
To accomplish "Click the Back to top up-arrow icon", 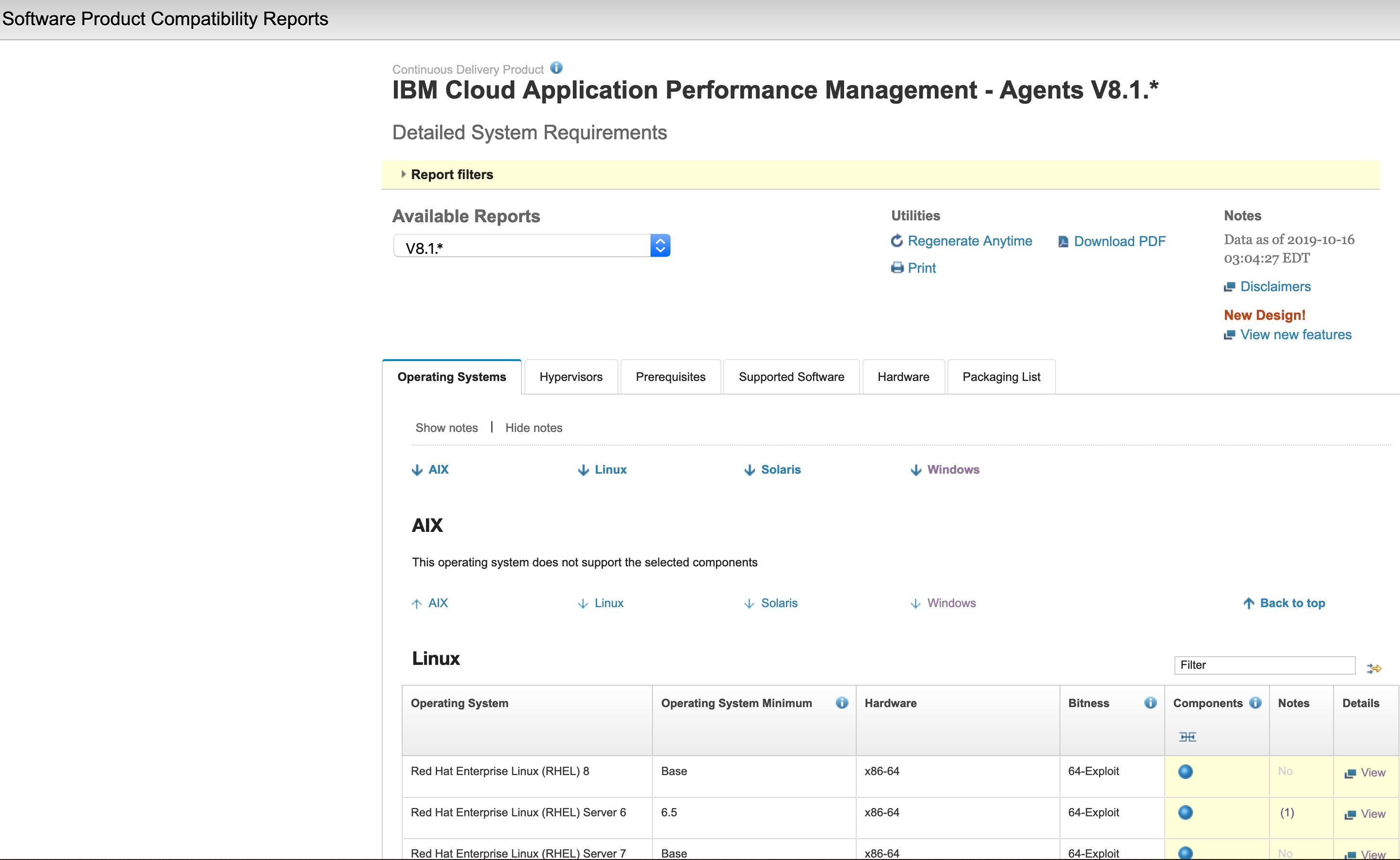I will (1248, 603).
